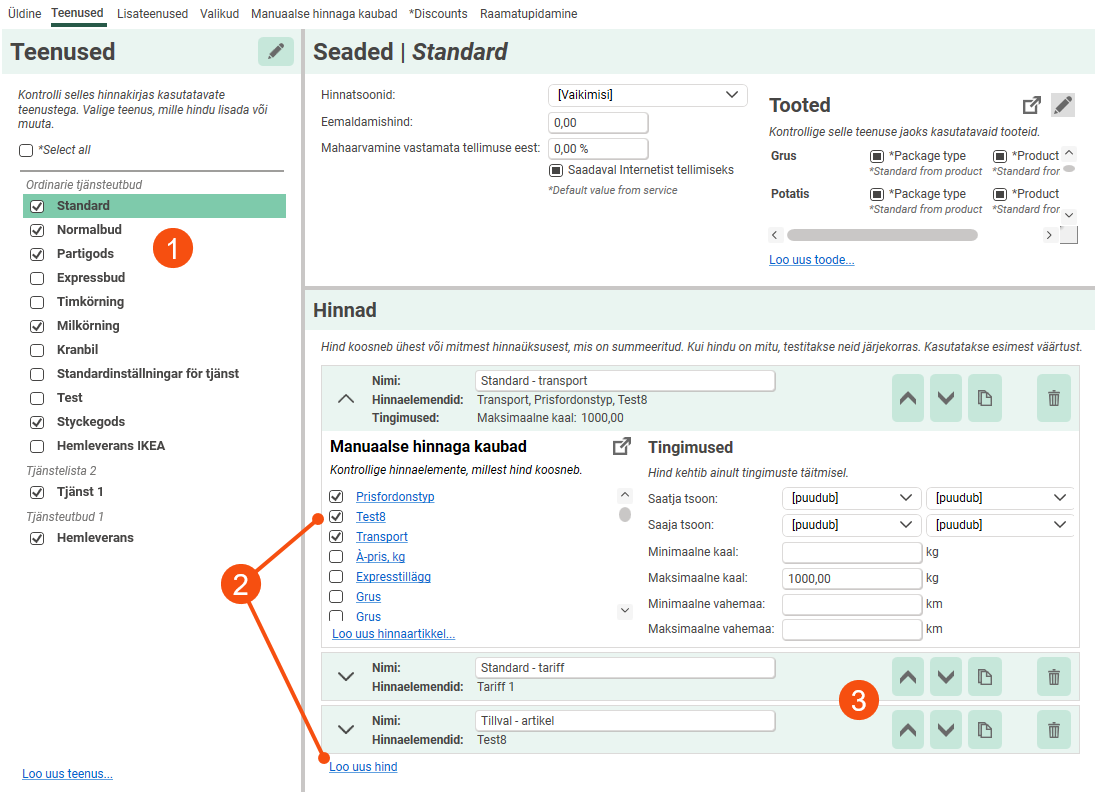
Task: Open the Raamatupidamine tab
Action: [x=528, y=14]
